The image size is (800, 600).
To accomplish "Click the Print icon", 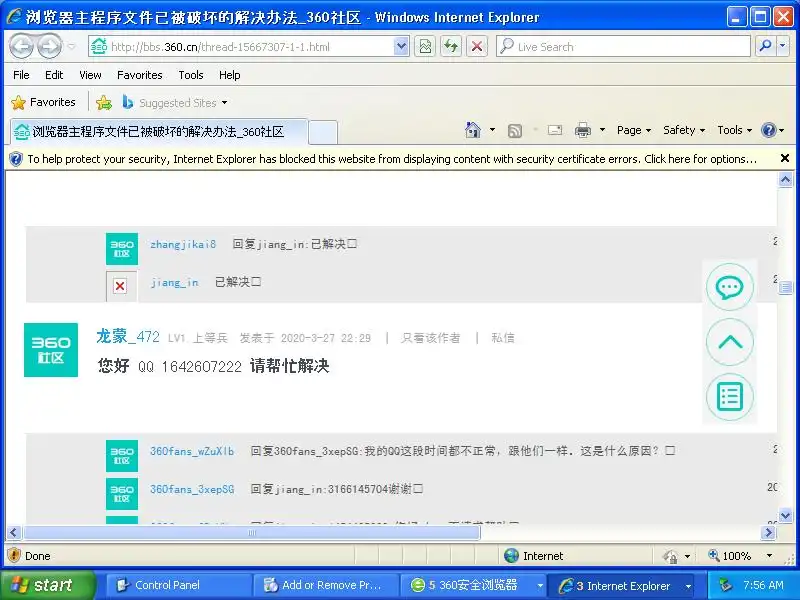I will click(x=583, y=131).
